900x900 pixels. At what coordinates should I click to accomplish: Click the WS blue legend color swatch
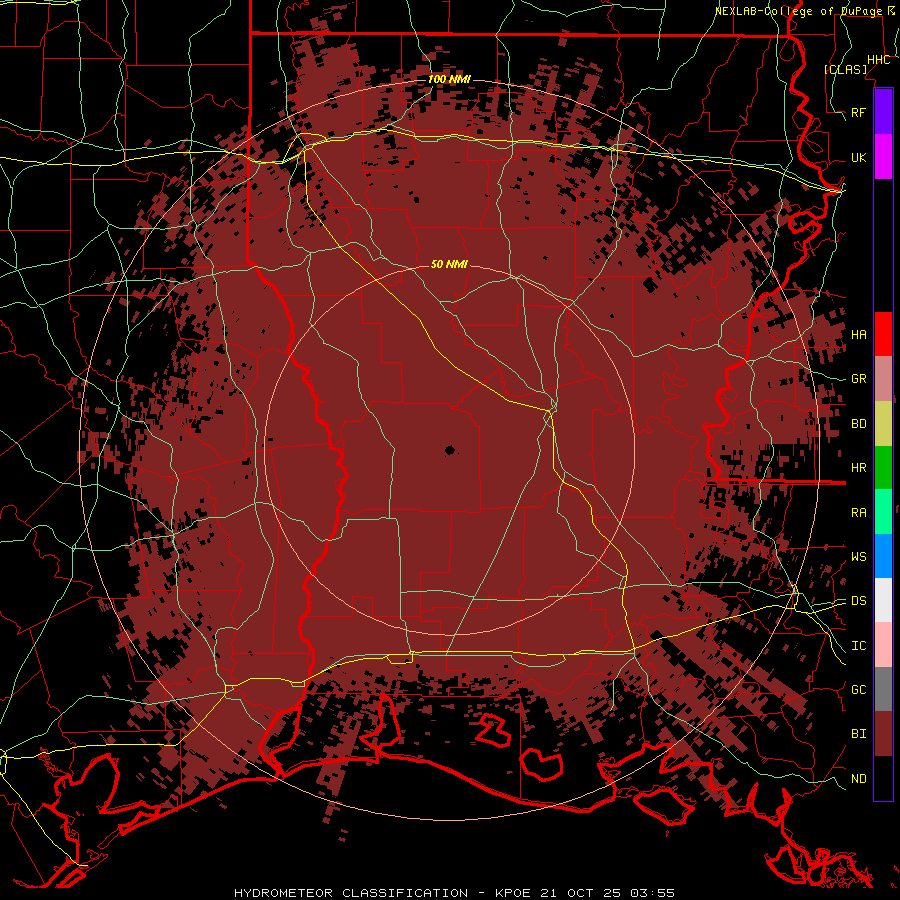coord(883,556)
